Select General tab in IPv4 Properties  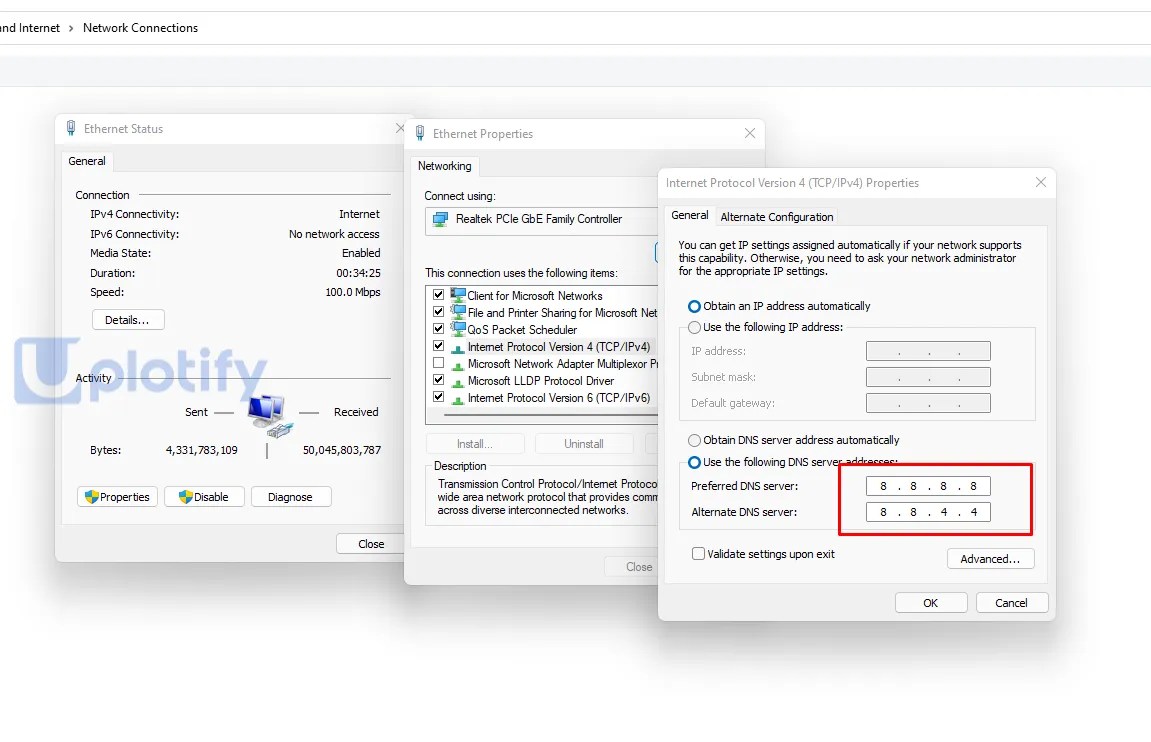coord(689,215)
